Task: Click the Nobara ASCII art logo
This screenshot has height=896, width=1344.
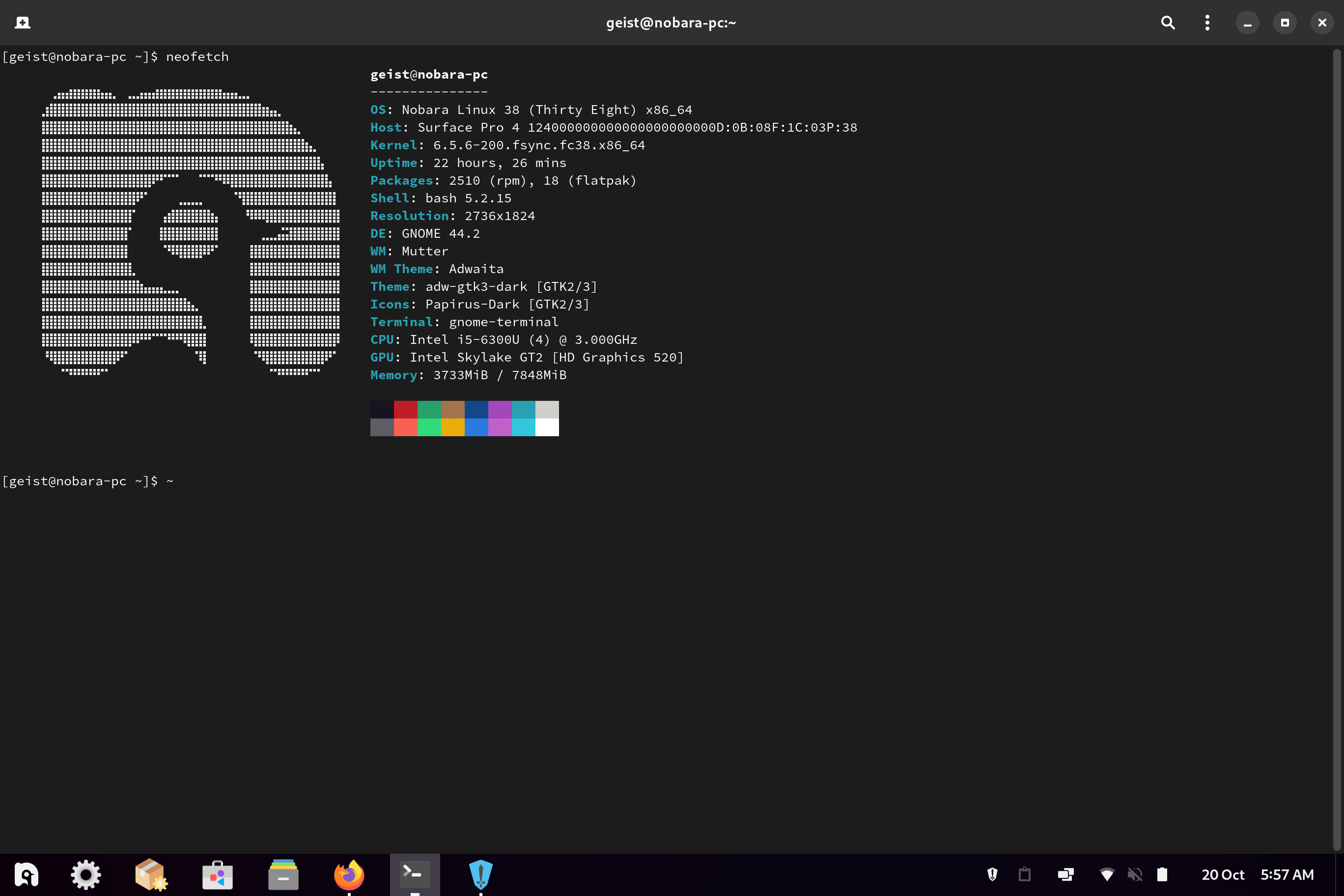Action: (191, 232)
